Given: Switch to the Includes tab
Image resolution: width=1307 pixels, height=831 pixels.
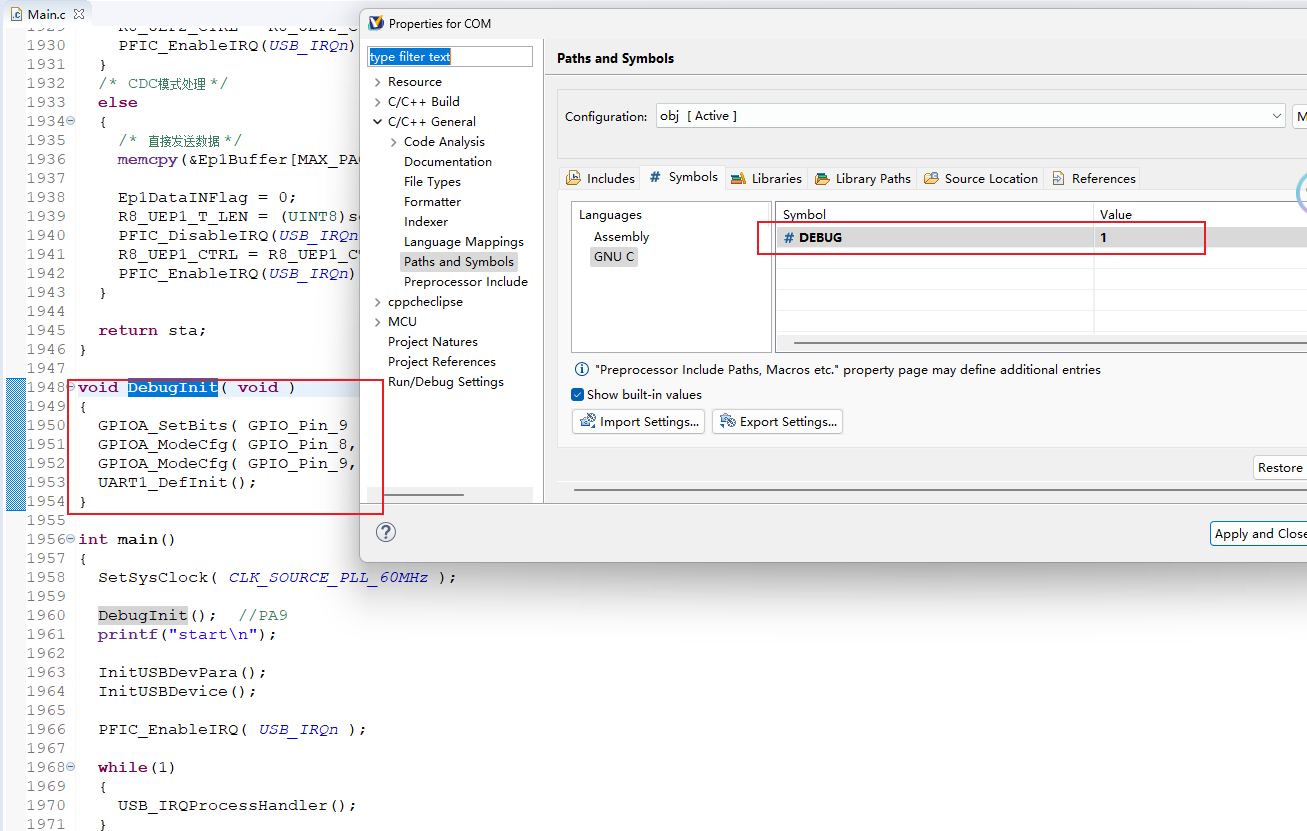Looking at the screenshot, I should [601, 178].
